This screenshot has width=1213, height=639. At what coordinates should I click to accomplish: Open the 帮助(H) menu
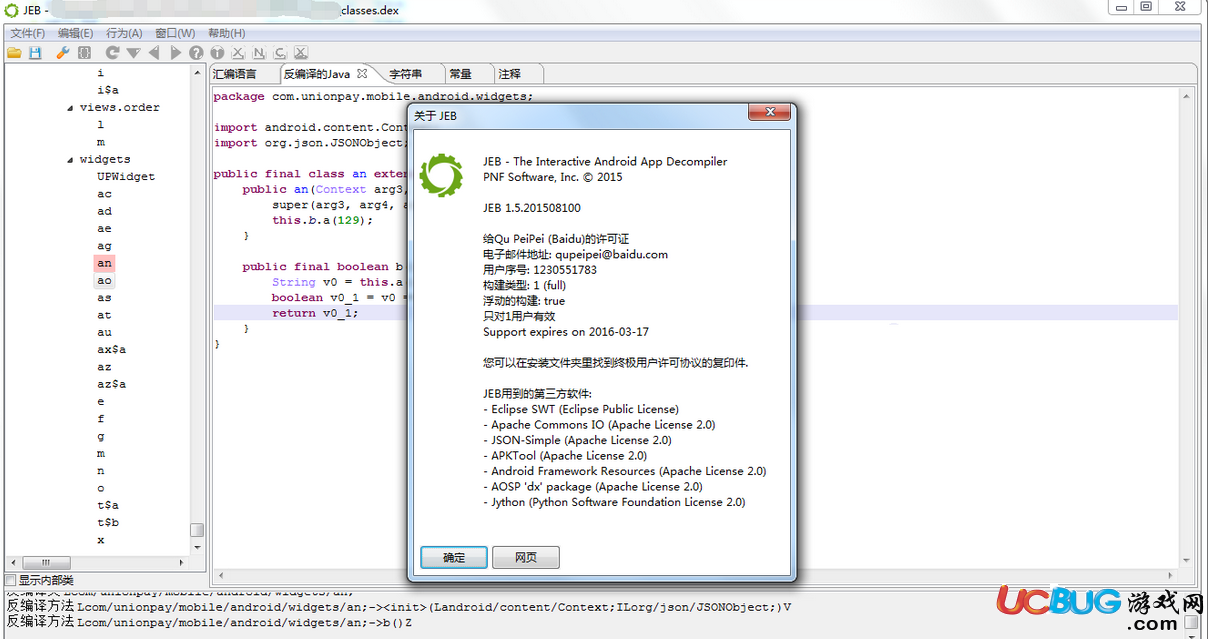[226, 33]
